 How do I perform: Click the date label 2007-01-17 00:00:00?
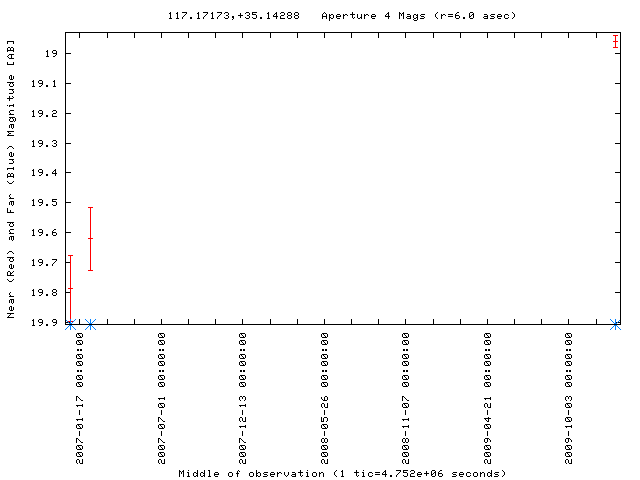80,398
